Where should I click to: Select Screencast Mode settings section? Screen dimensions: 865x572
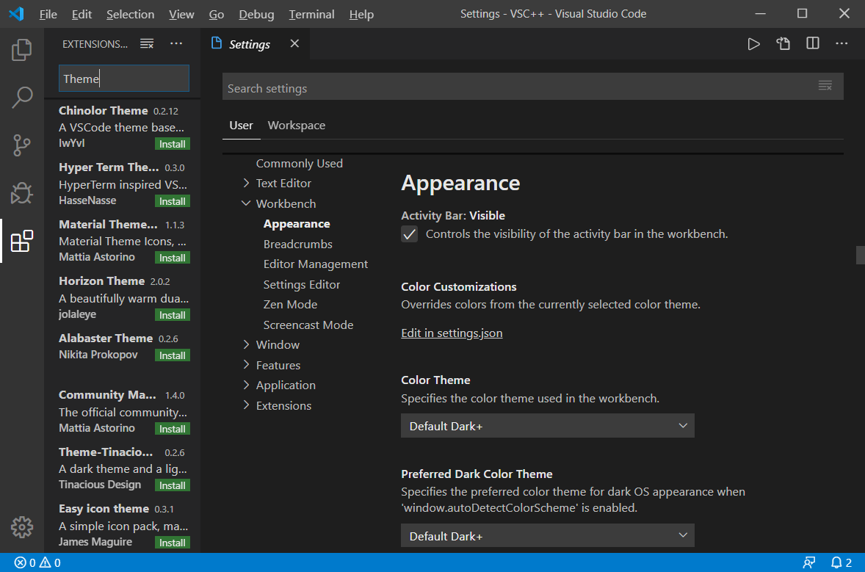(308, 325)
